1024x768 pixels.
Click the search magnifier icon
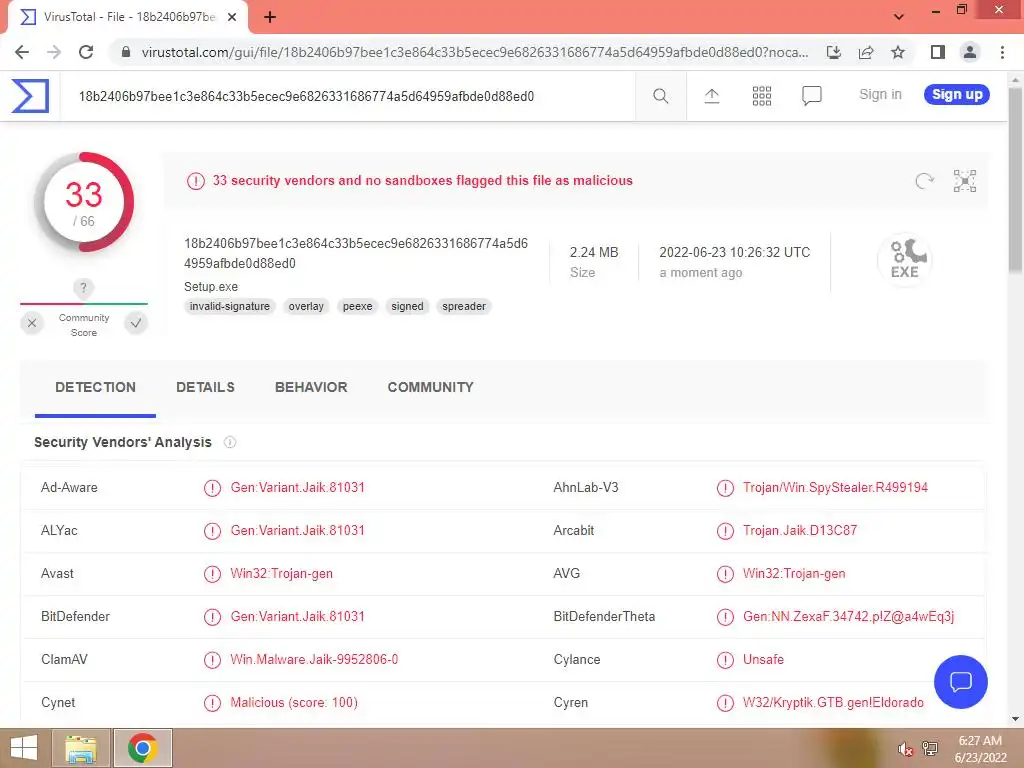click(660, 96)
